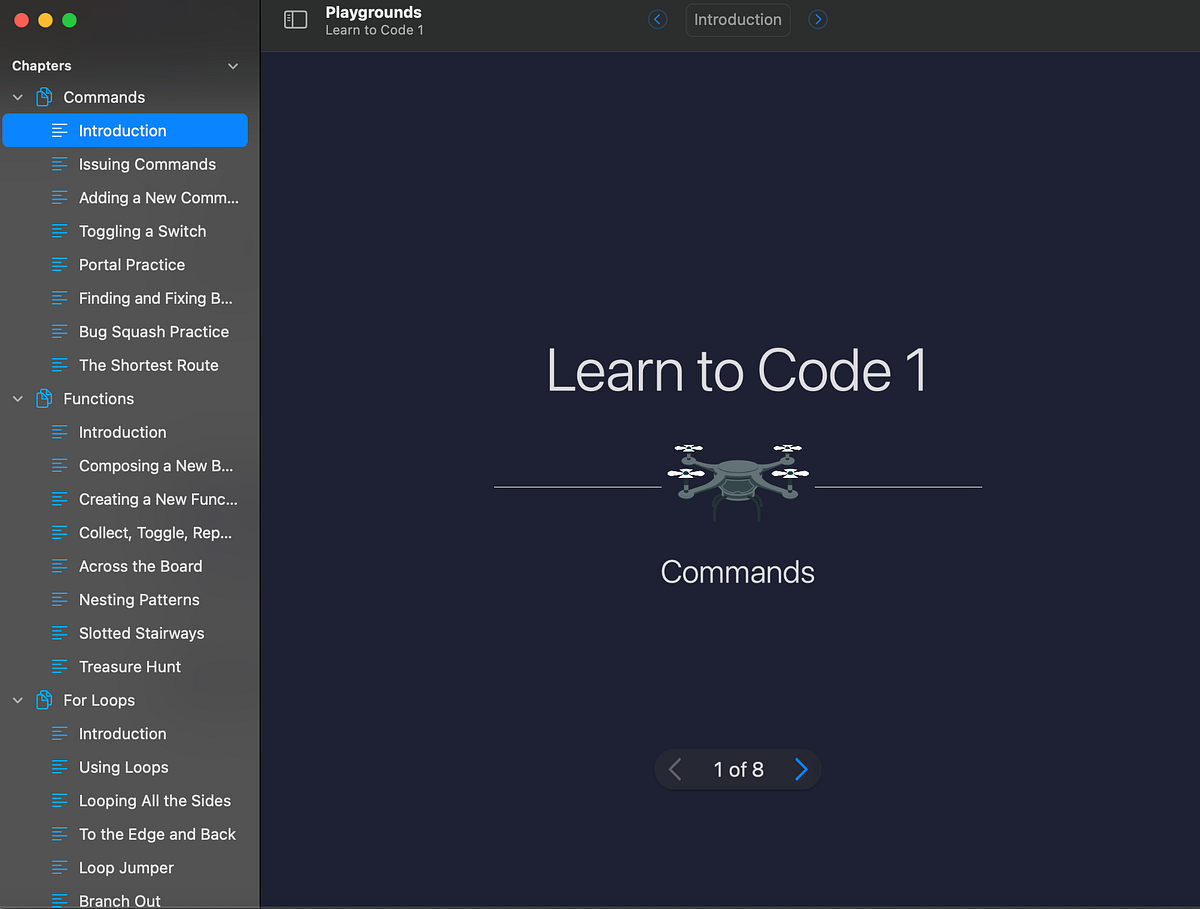The image size is (1200, 909).
Task: Collapse the Commands chapter
Action: pos(17,97)
